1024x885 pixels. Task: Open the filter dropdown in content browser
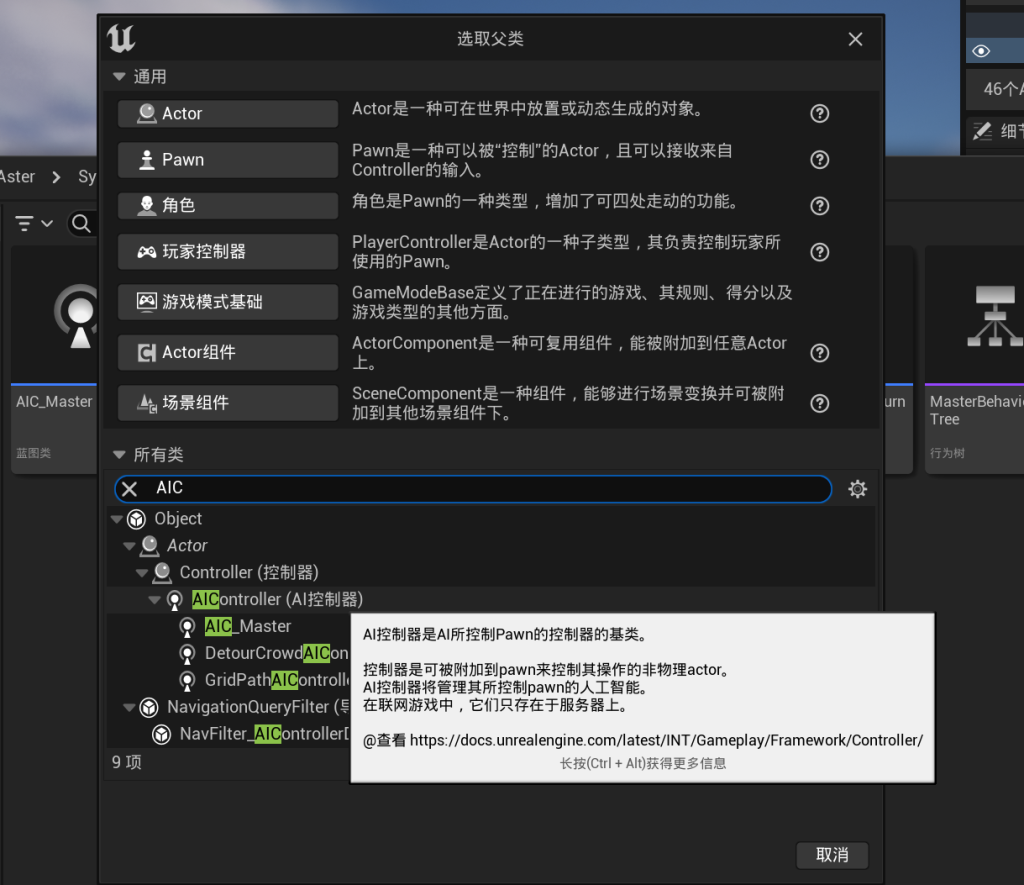pyautogui.click(x=34, y=224)
